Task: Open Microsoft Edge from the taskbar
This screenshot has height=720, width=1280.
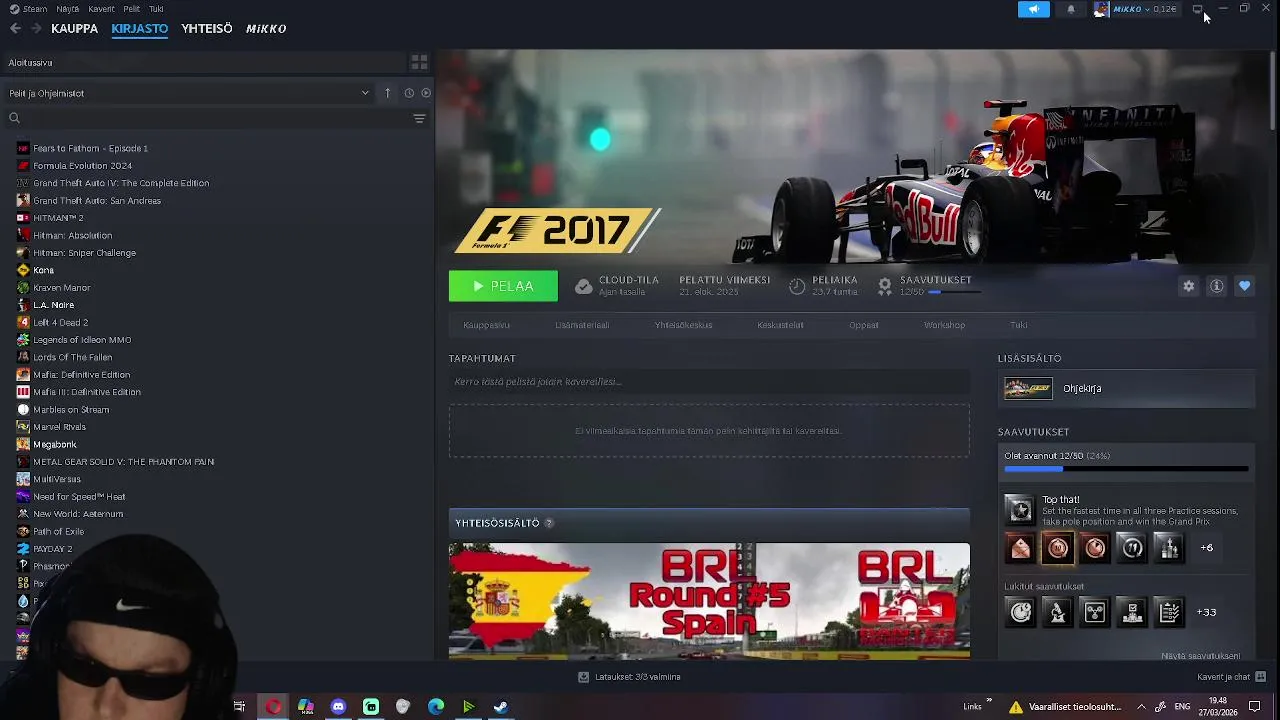Action: (x=436, y=707)
